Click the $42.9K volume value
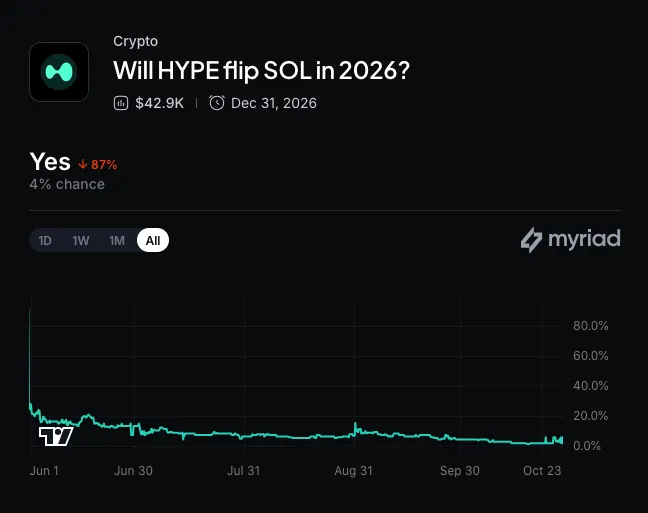The width and height of the screenshot is (648, 513). 160,103
